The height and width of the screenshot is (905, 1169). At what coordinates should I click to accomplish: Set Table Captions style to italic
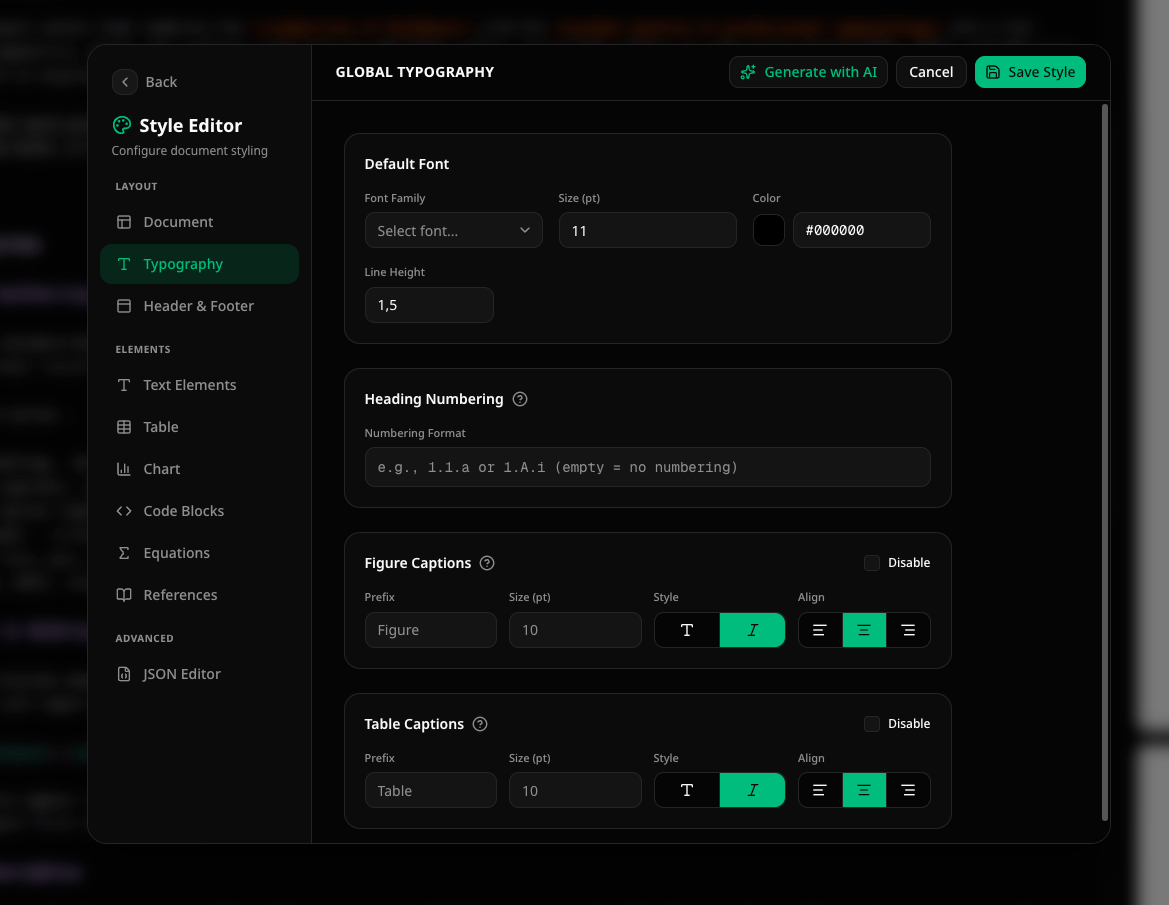752,790
